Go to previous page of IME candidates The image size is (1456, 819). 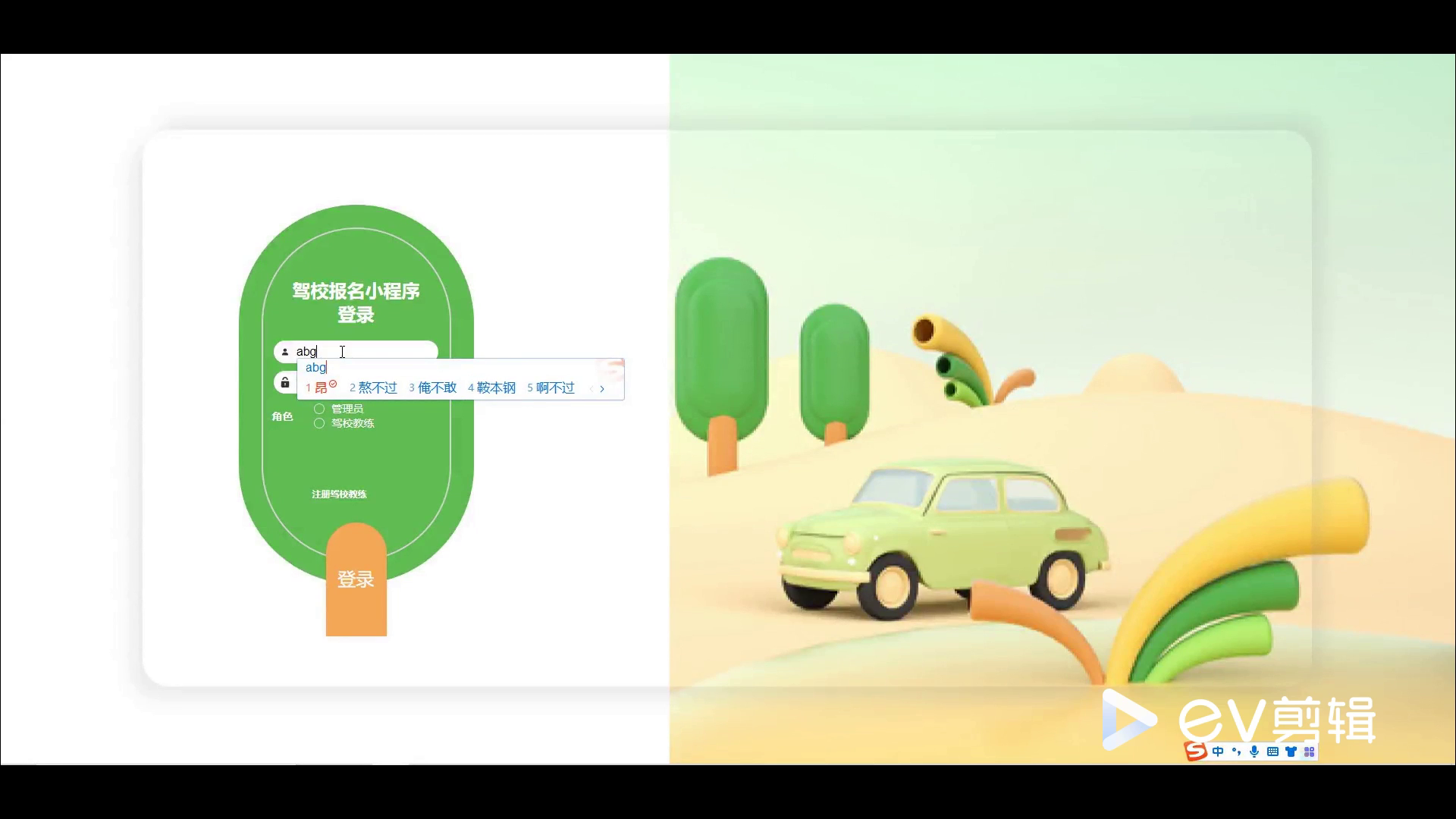[591, 389]
